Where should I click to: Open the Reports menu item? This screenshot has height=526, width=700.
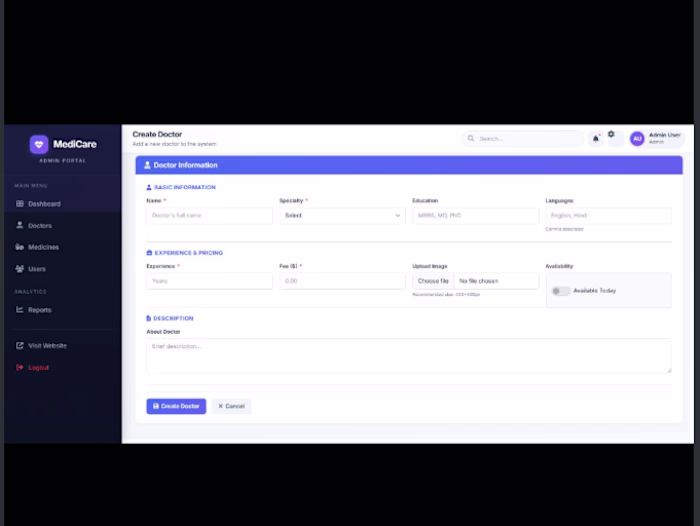(62, 309)
